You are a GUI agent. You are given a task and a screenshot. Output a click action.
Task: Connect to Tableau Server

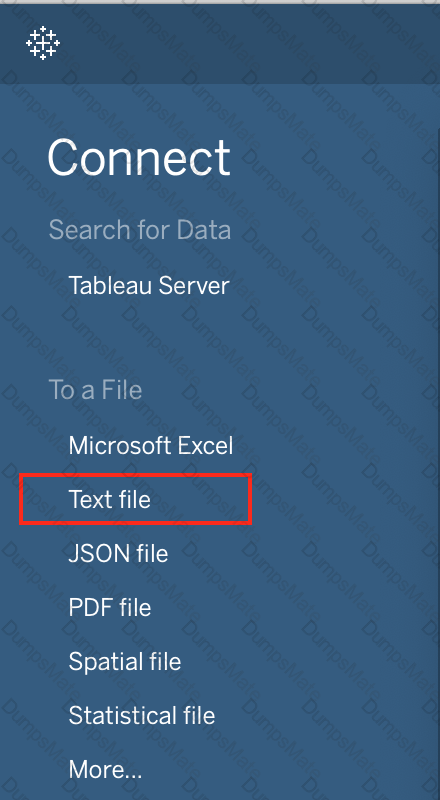[x=149, y=285]
